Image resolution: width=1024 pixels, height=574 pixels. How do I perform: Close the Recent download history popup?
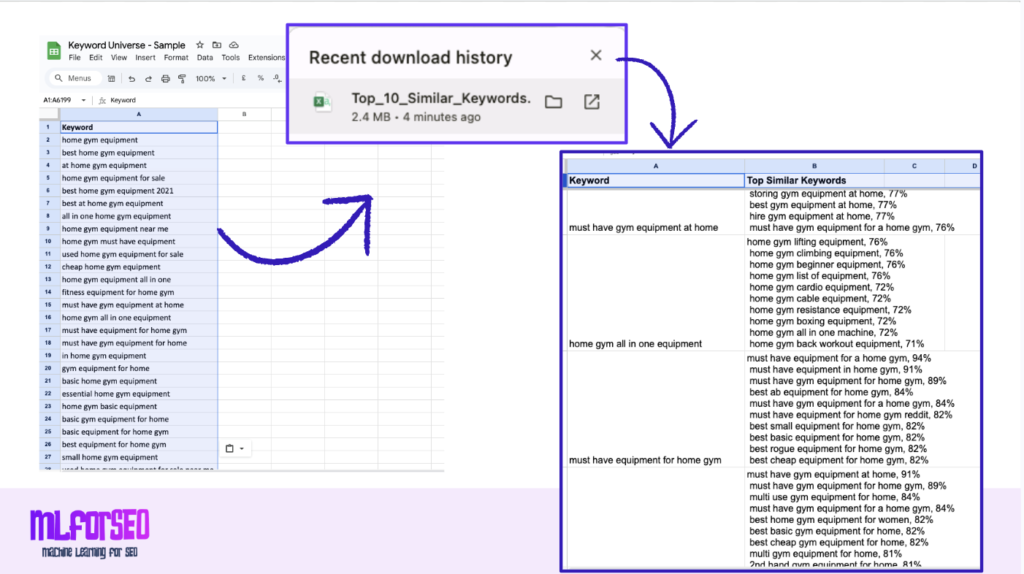[596, 56]
